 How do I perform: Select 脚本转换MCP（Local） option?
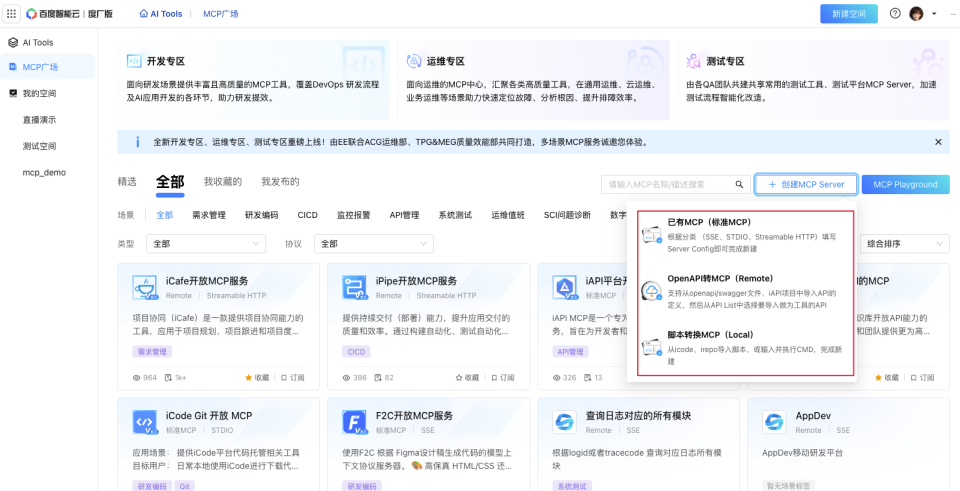click(747, 347)
